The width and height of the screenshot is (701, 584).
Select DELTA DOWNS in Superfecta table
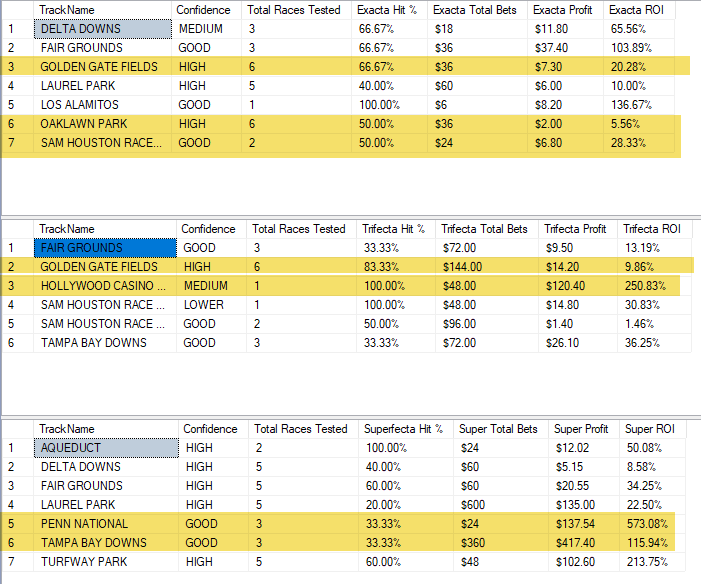coord(106,467)
